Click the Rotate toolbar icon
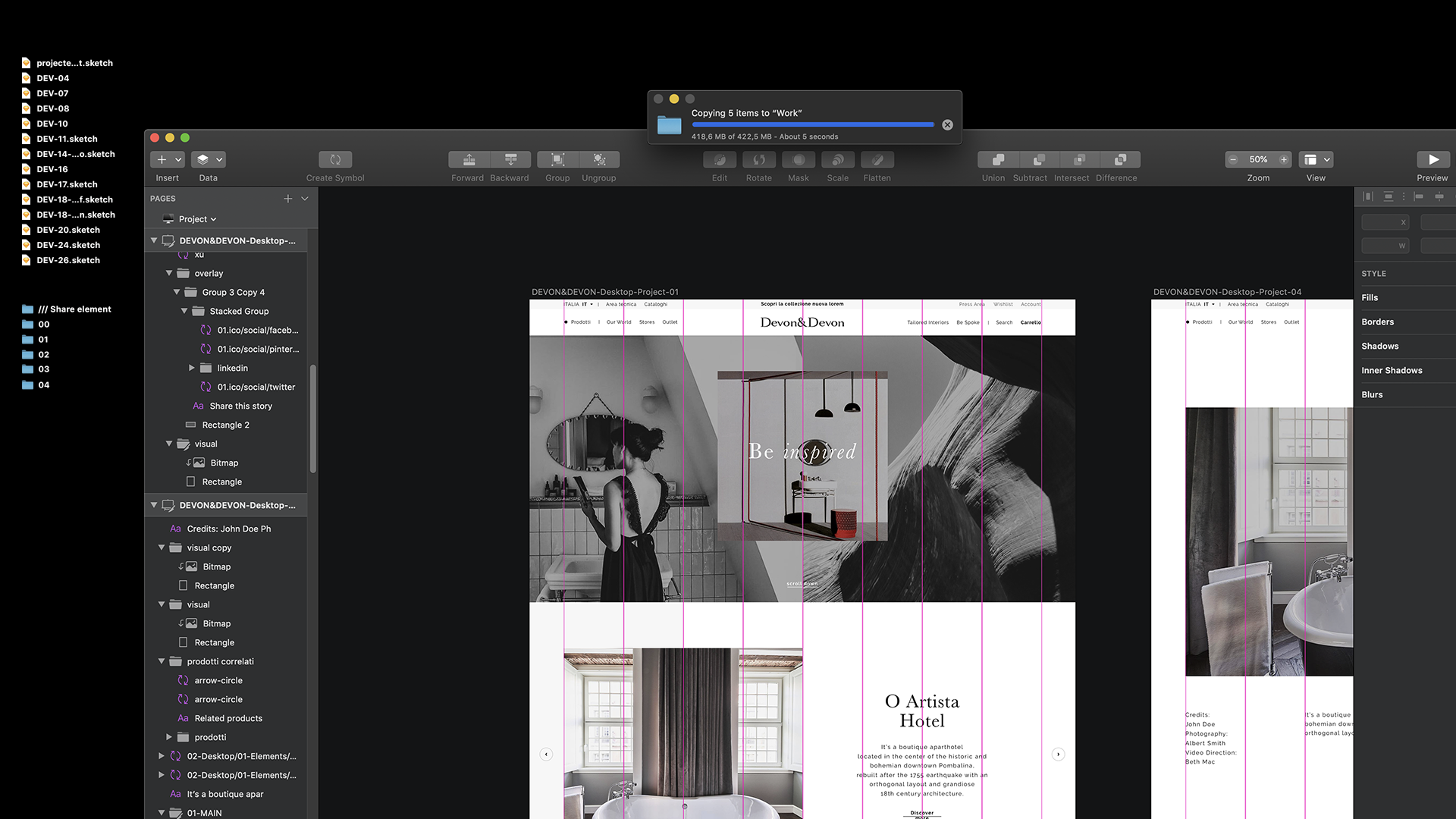 [759, 159]
